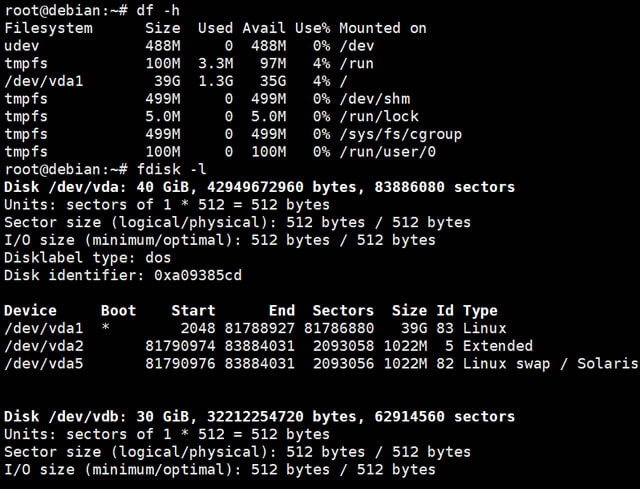This screenshot has width=640, height=489.
Task: Click the /sys/fs/cgroup mount path
Action: [401, 134]
